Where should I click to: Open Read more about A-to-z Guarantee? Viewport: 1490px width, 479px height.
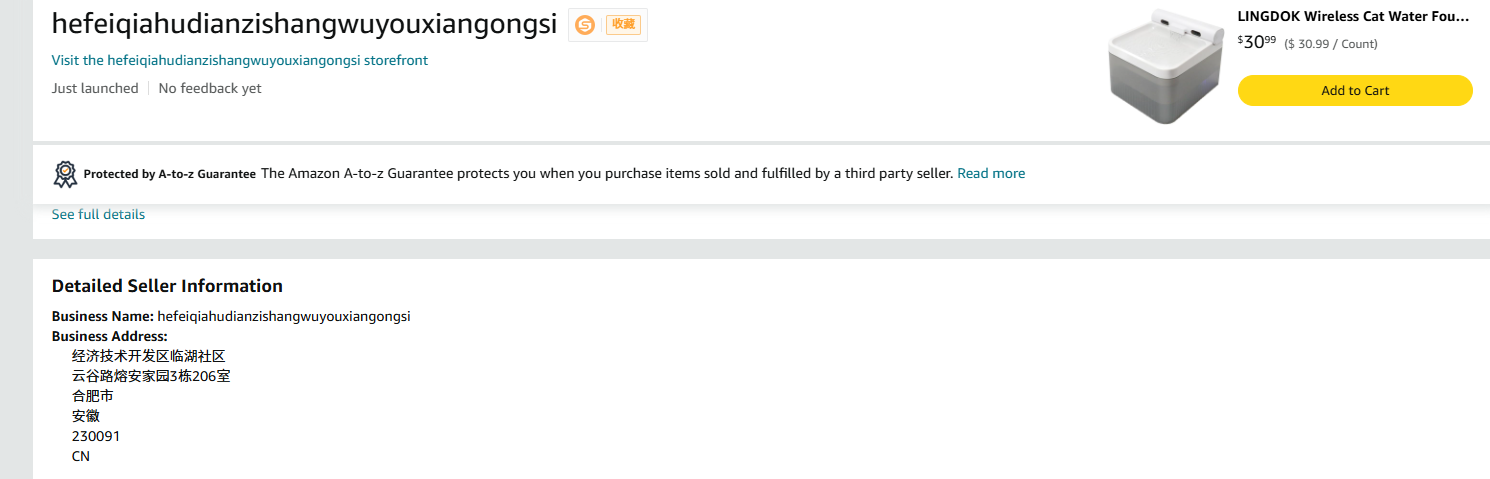point(991,173)
